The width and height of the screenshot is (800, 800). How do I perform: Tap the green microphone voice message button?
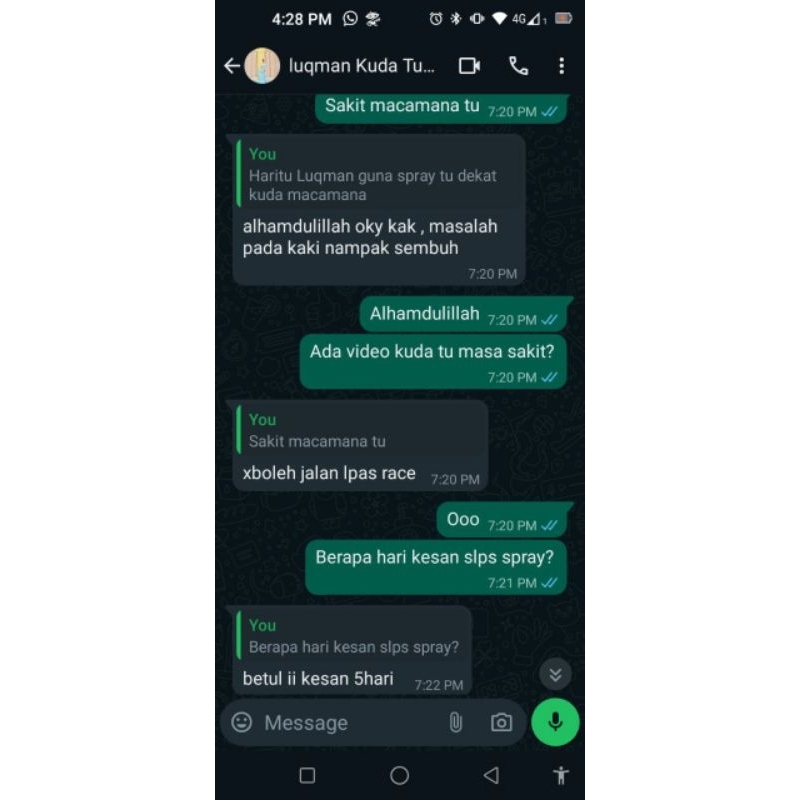click(x=555, y=722)
